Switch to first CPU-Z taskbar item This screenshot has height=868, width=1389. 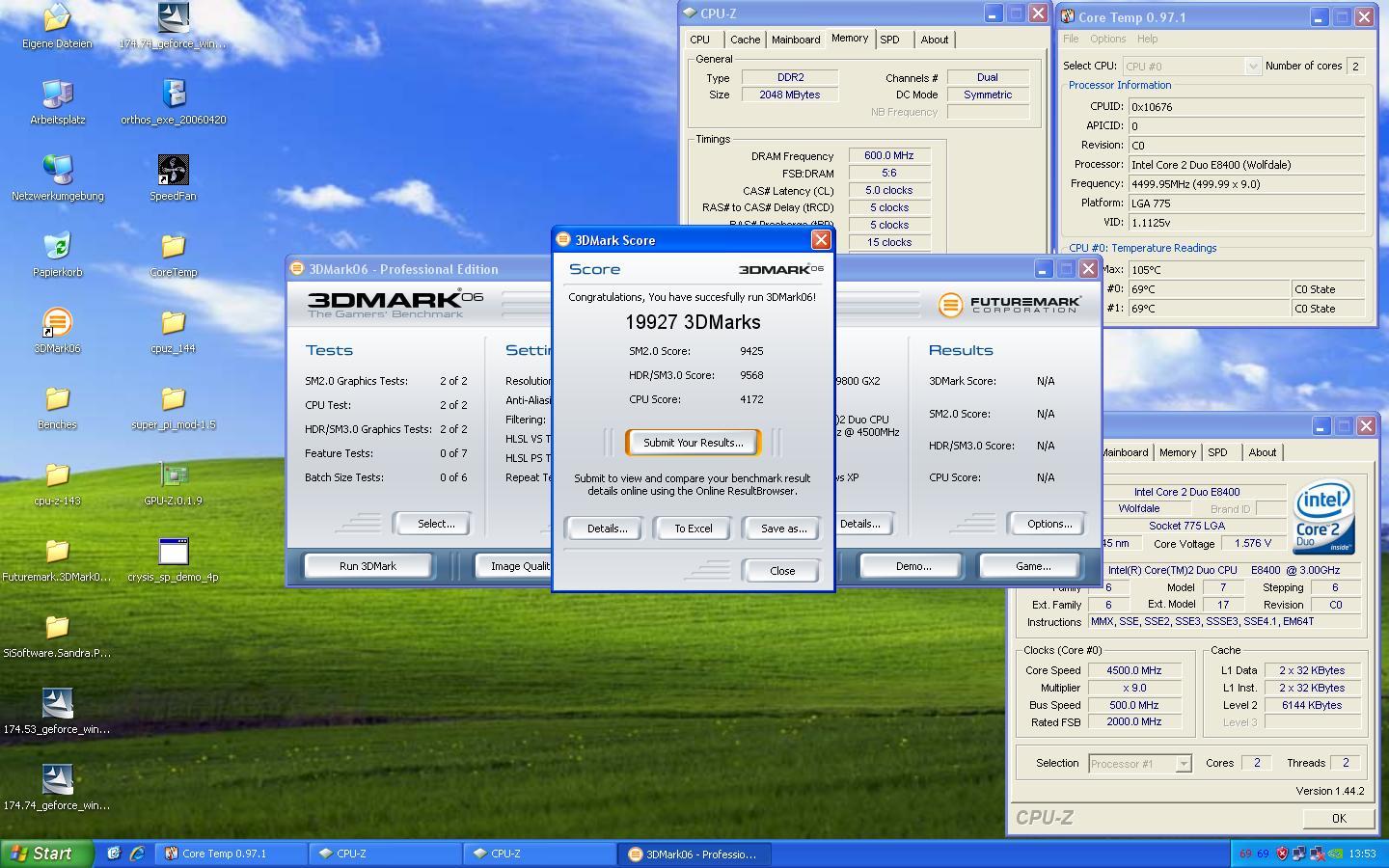(385, 854)
